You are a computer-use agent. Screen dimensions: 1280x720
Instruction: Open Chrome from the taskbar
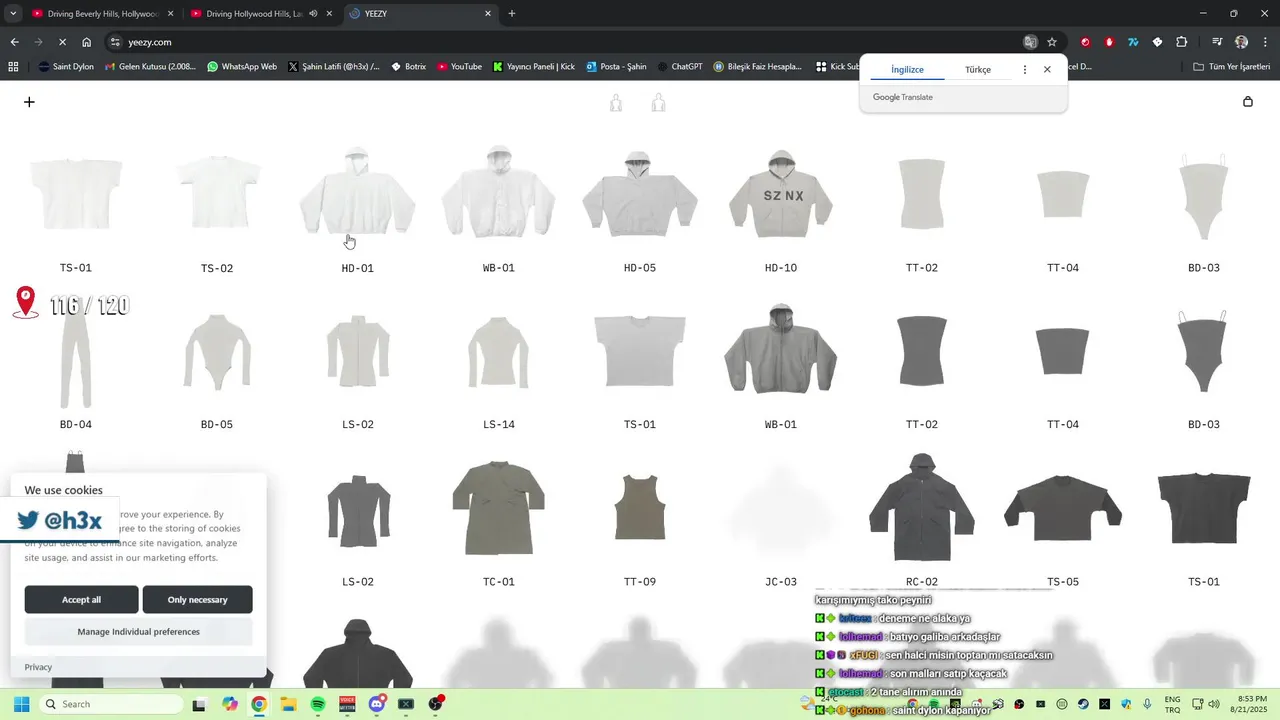[x=259, y=704]
